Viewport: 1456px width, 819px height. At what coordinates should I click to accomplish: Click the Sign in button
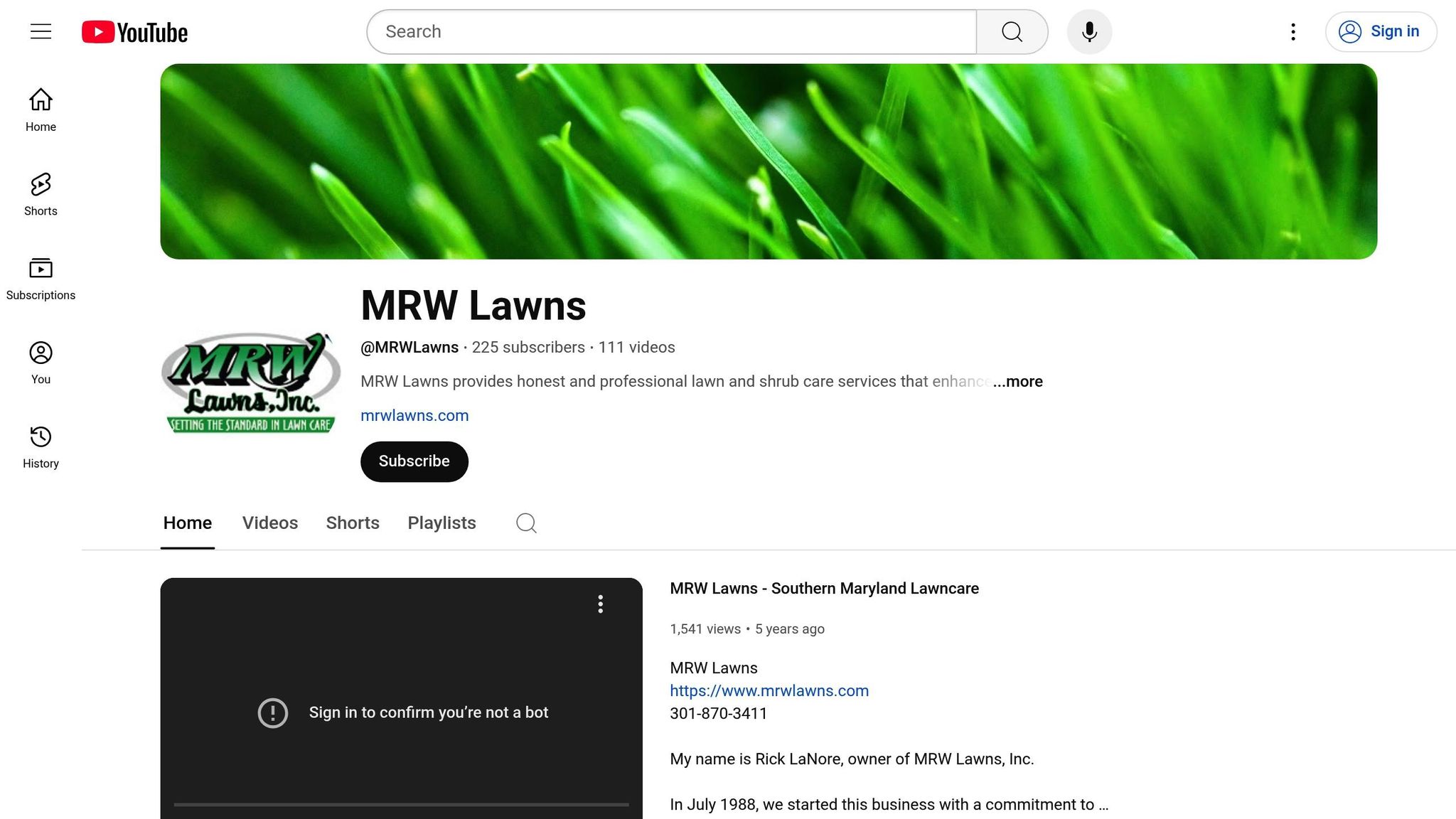[1381, 32]
